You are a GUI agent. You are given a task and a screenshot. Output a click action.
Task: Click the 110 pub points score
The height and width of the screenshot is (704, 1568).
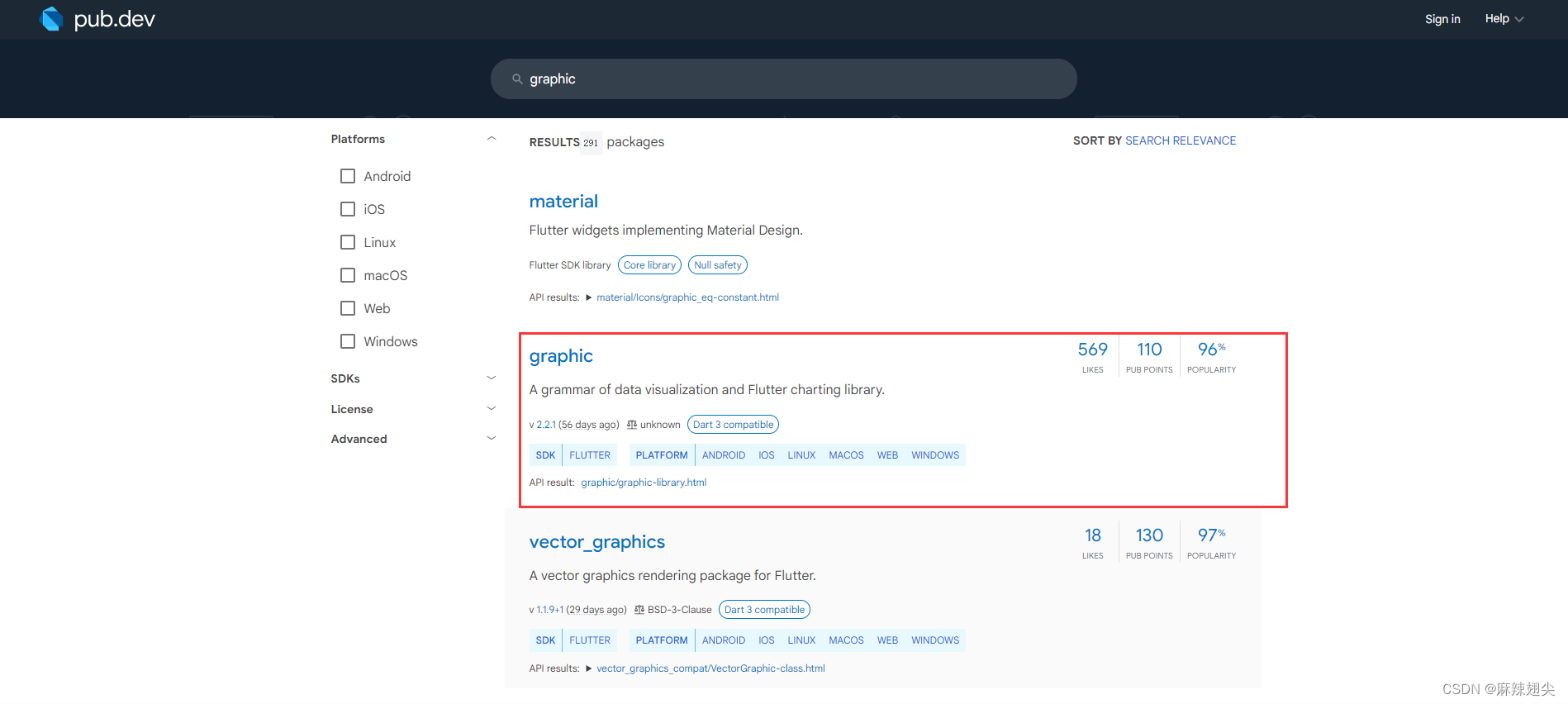(x=1149, y=356)
